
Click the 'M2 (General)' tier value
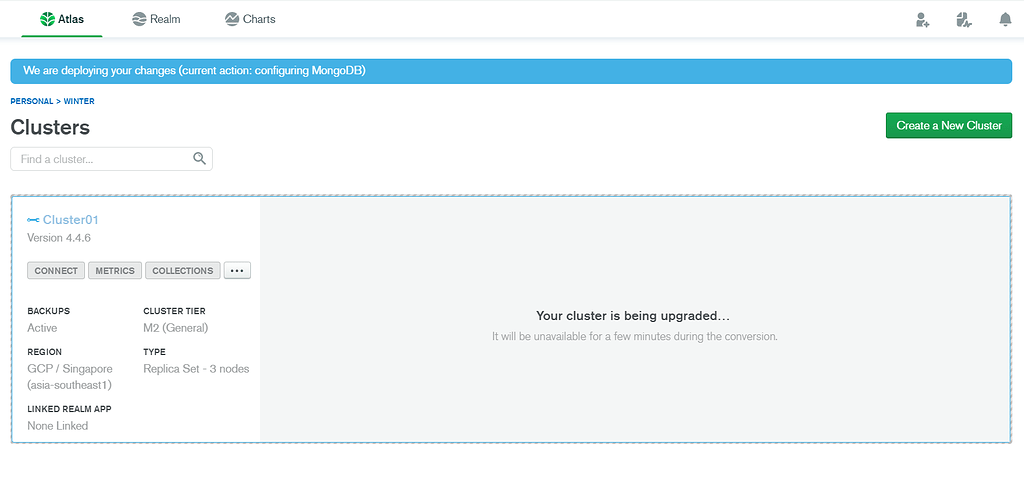tap(176, 328)
